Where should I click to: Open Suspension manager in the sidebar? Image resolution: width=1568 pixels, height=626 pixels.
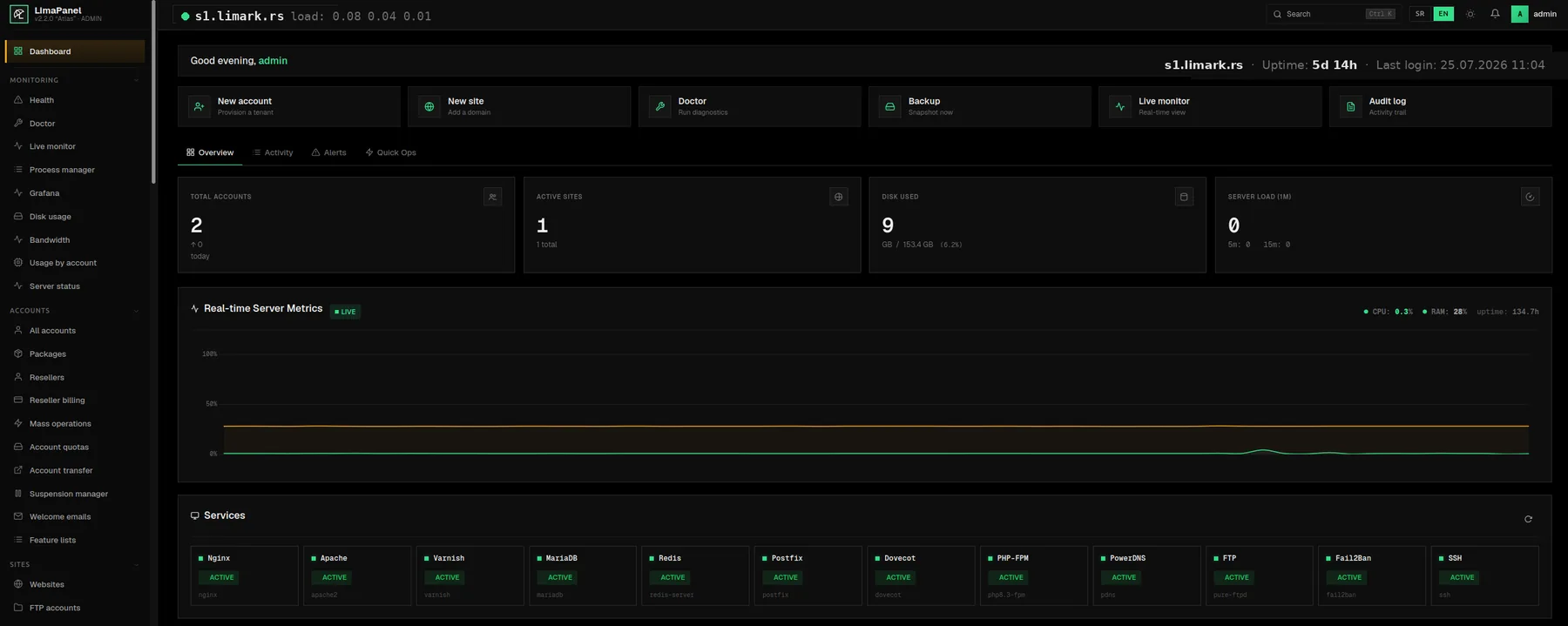pyautogui.click(x=75, y=494)
